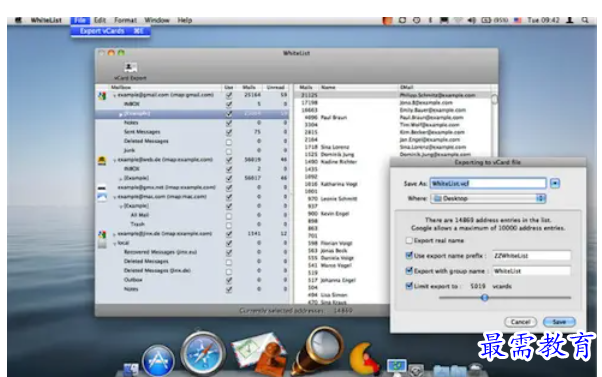This screenshot has width=602, height=377.
Task: Click the export name prefix field ZZWhiteList
Action: pyautogui.click(x=531, y=256)
